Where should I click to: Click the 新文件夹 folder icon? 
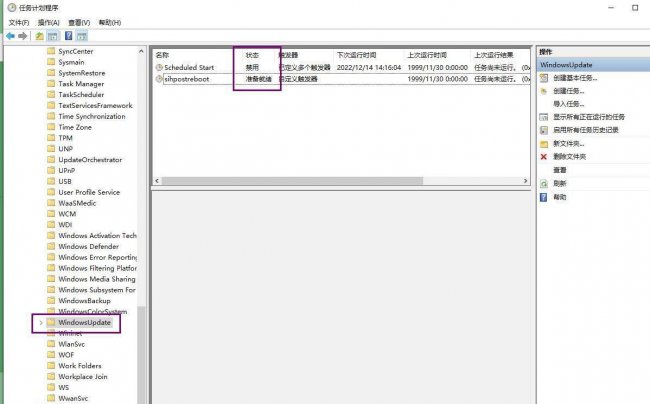pyautogui.click(x=544, y=144)
